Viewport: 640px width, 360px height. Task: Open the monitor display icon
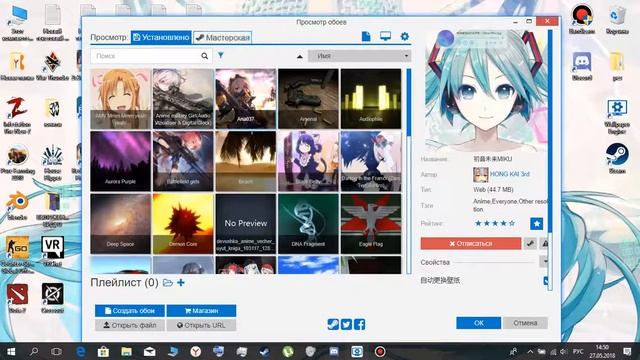pyautogui.click(x=385, y=36)
